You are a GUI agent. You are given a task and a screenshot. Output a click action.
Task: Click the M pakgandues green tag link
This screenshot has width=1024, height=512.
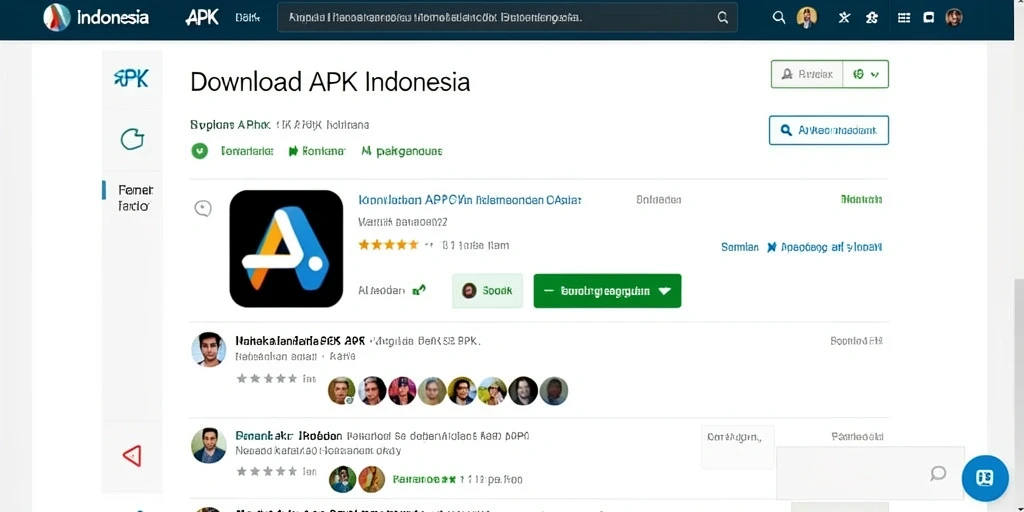[x=402, y=151]
